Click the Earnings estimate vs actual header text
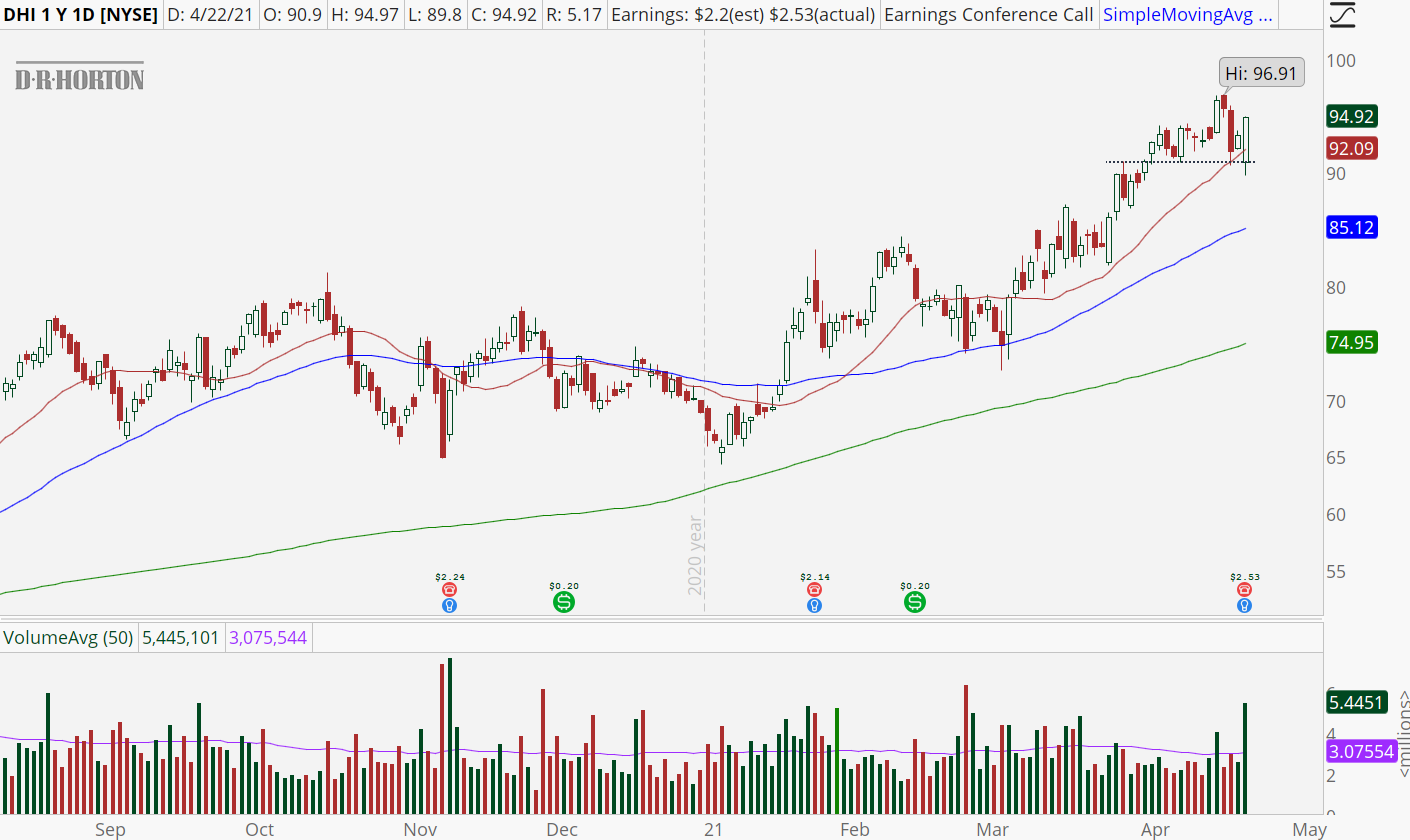This screenshot has height=840, width=1410. point(742,15)
